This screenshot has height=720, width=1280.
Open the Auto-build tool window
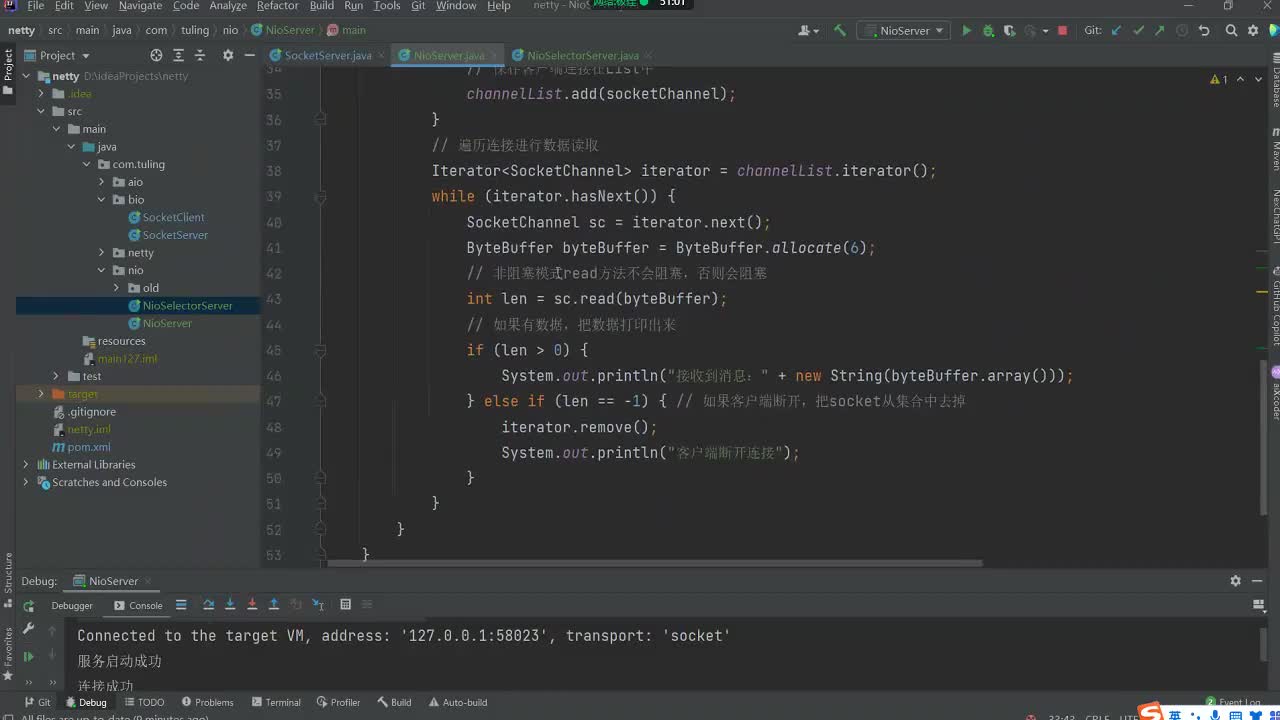(x=457, y=702)
